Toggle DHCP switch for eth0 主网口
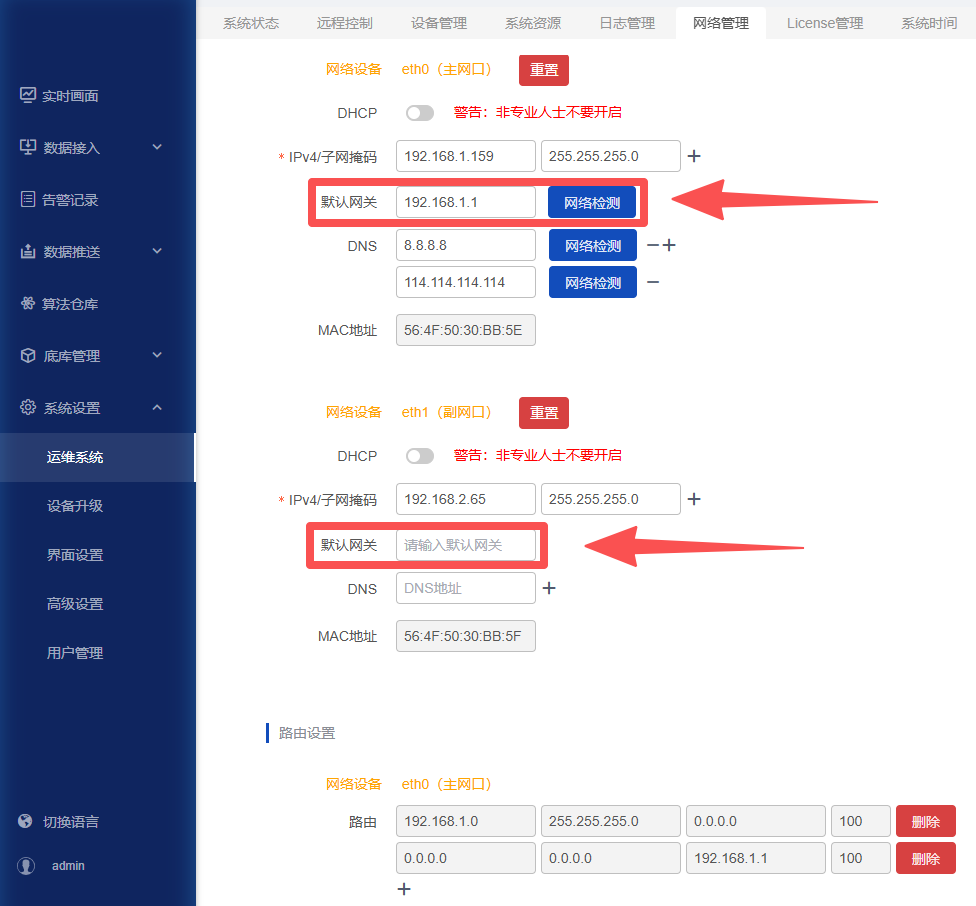This screenshot has height=906, width=976. coord(420,113)
